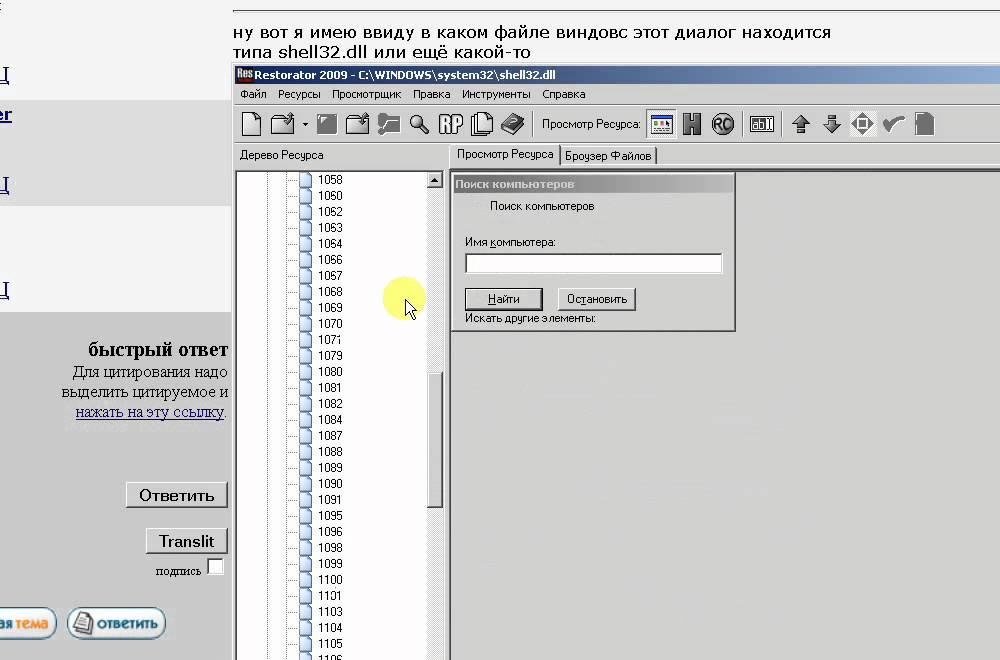Switch to Броузер Файлов tab
Viewport: 1000px width, 660px height.
tap(608, 156)
